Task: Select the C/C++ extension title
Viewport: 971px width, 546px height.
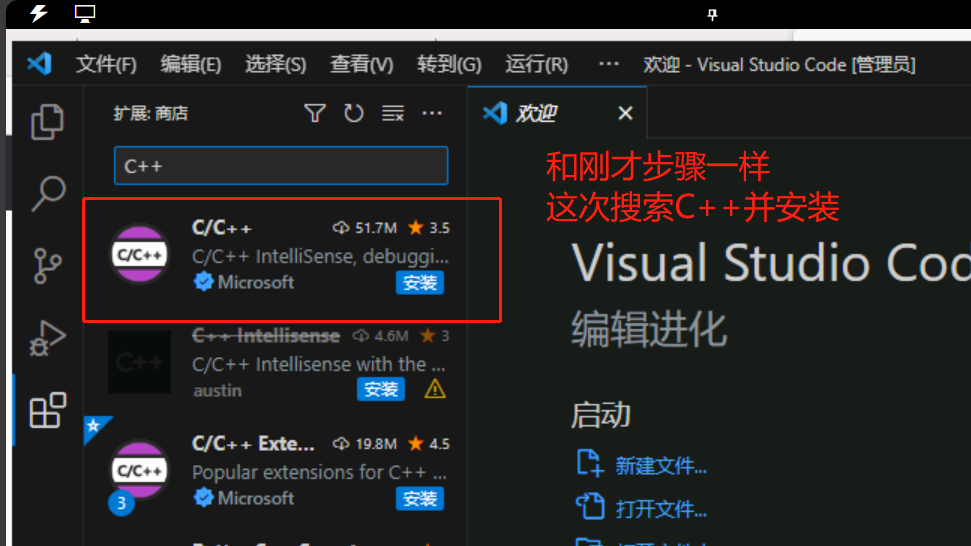Action: pos(222,228)
